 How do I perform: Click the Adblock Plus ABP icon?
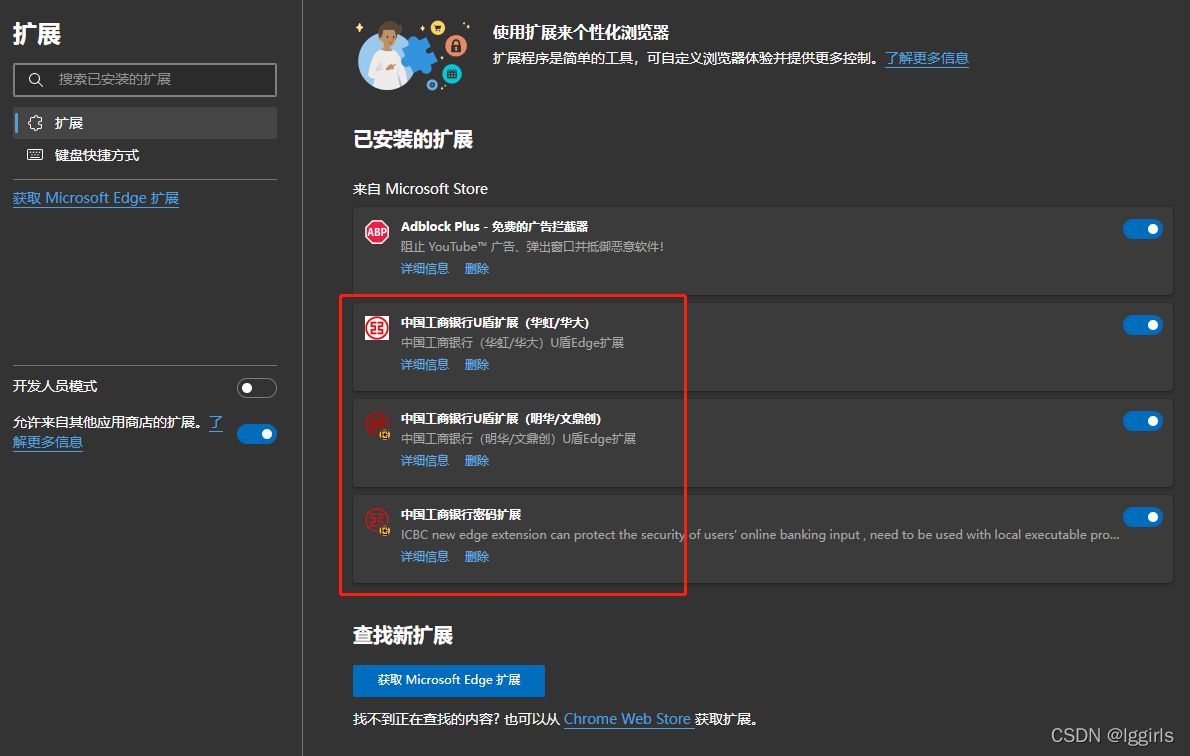point(377,232)
